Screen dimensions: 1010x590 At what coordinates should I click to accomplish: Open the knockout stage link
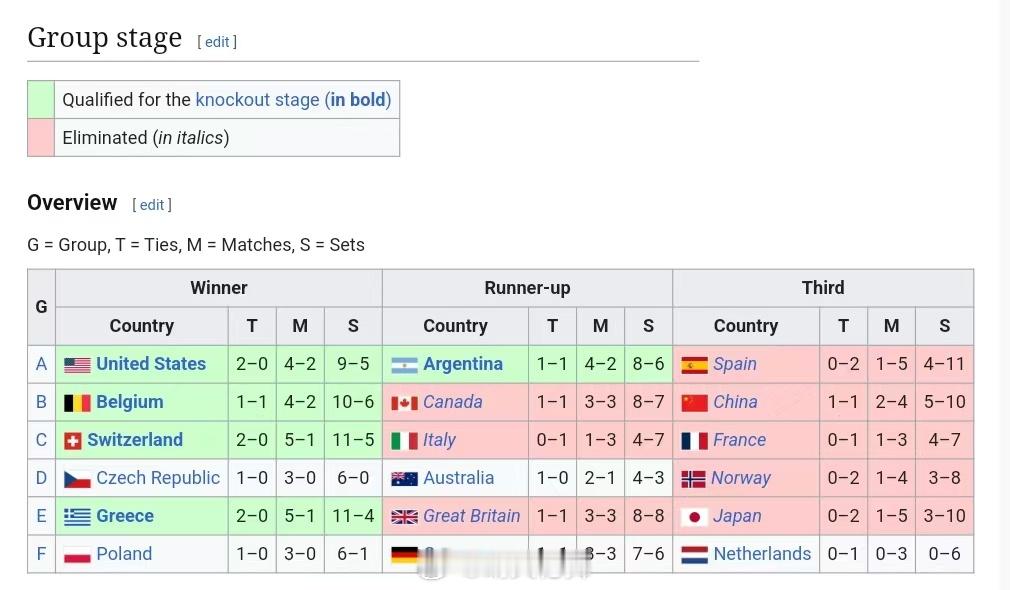click(257, 100)
